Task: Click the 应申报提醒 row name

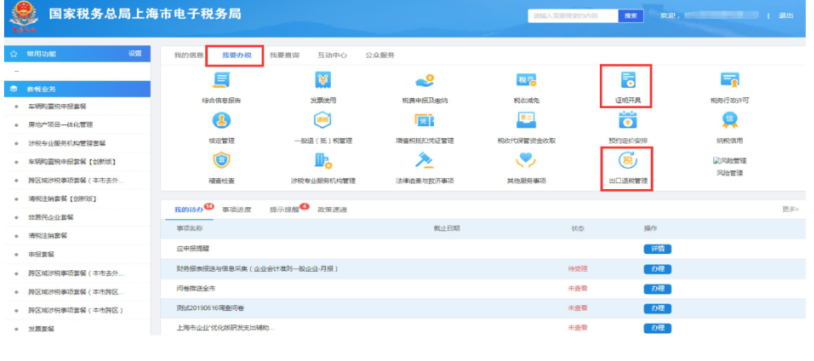Action: [x=193, y=249]
